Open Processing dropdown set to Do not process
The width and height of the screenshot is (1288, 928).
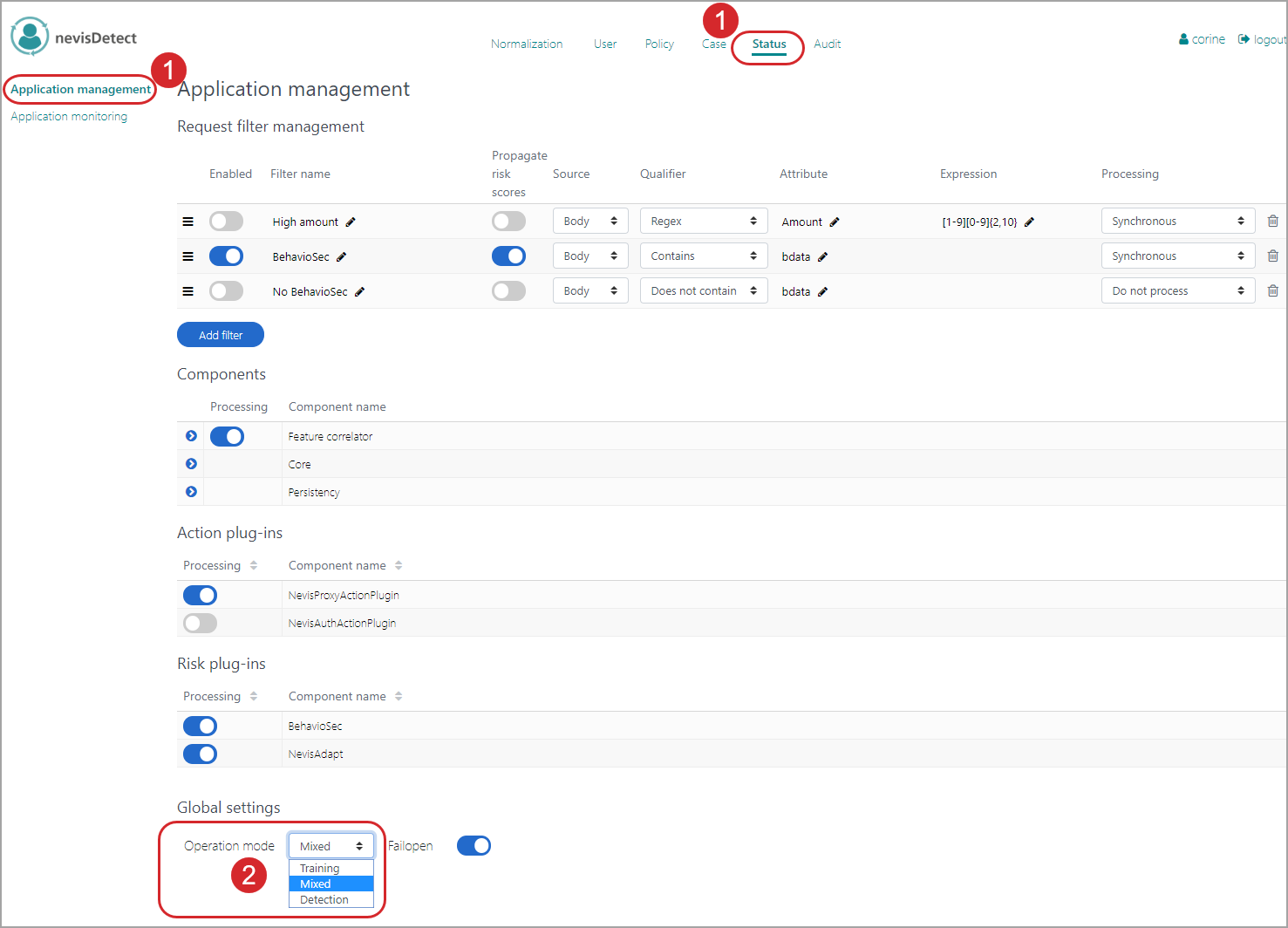(1177, 291)
